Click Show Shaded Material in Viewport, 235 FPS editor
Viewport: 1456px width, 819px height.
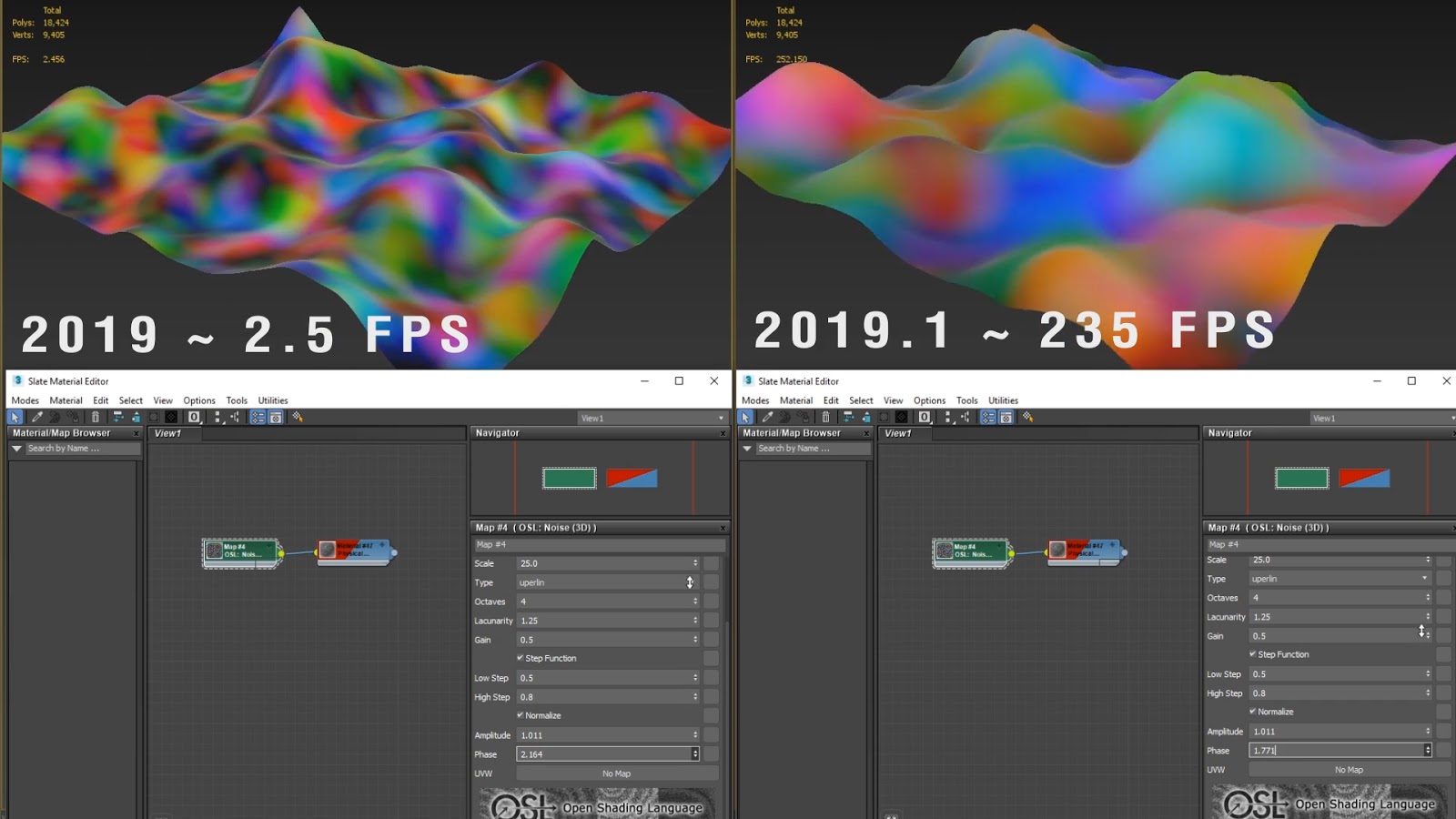tap(885, 417)
